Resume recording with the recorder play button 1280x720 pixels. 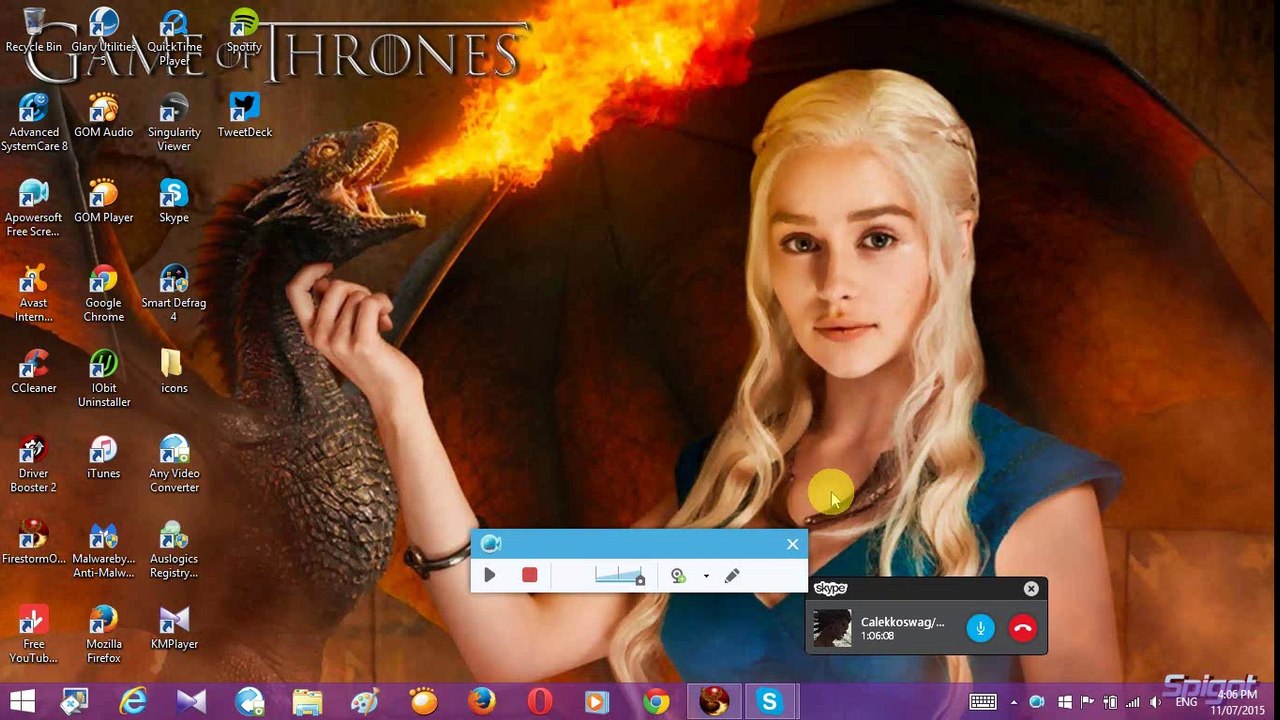[x=490, y=575]
